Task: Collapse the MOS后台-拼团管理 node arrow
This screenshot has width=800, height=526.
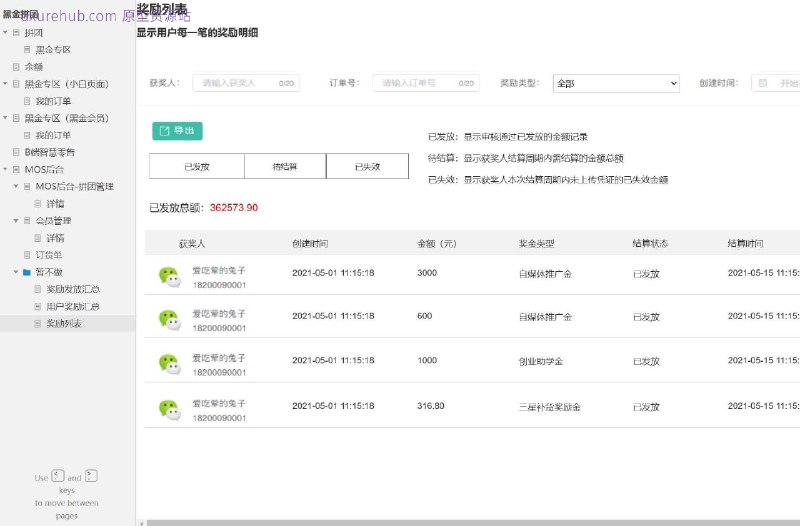Action: click(16, 186)
